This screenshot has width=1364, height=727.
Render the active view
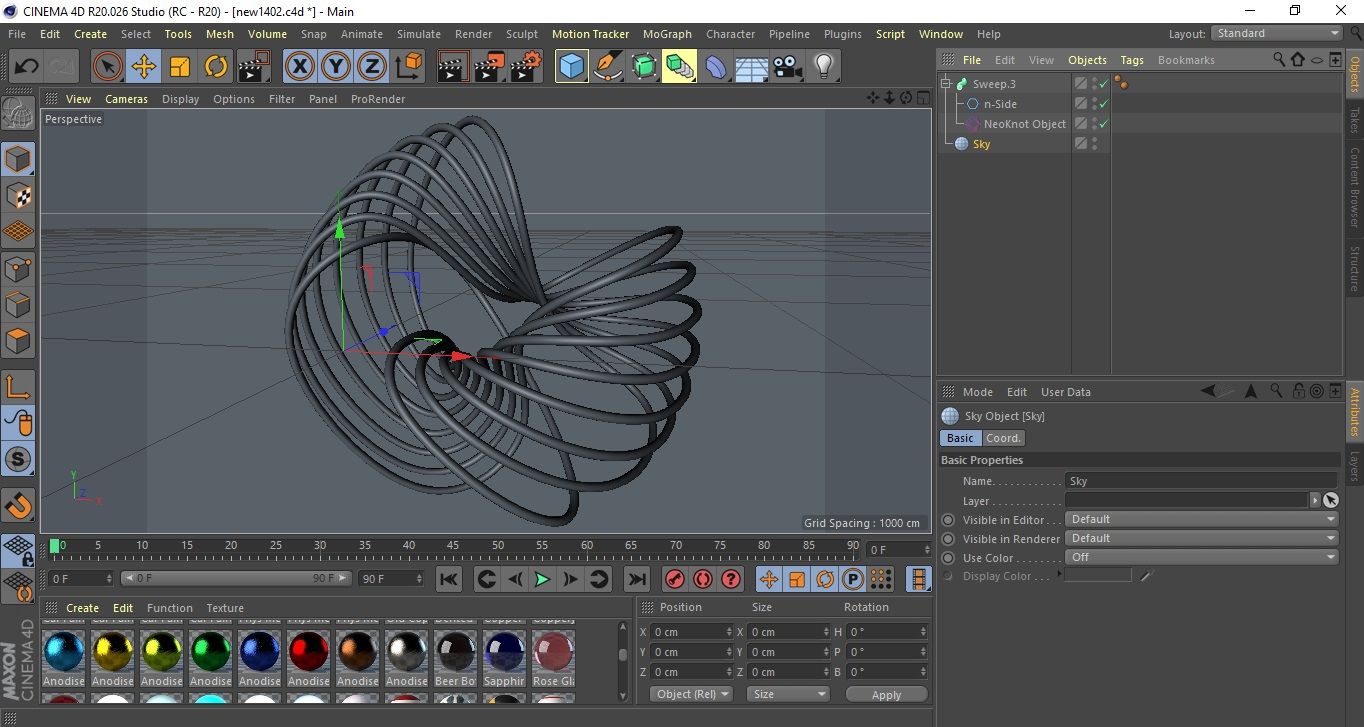[x=453, y=67]
